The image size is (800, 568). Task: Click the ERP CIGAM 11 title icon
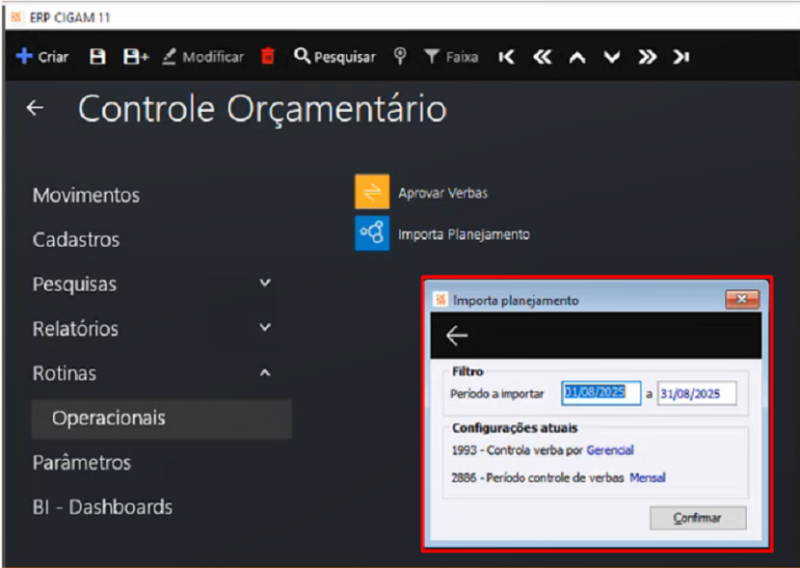(x=16, y=17)
